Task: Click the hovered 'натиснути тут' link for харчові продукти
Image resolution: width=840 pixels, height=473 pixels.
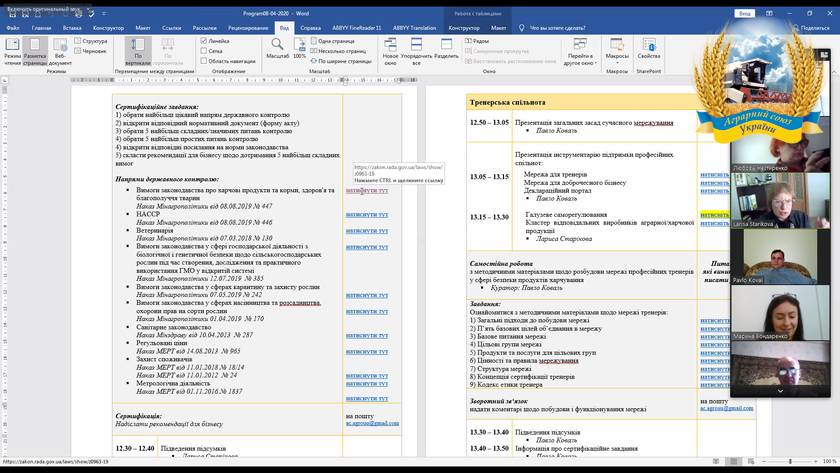Action: 367,190
